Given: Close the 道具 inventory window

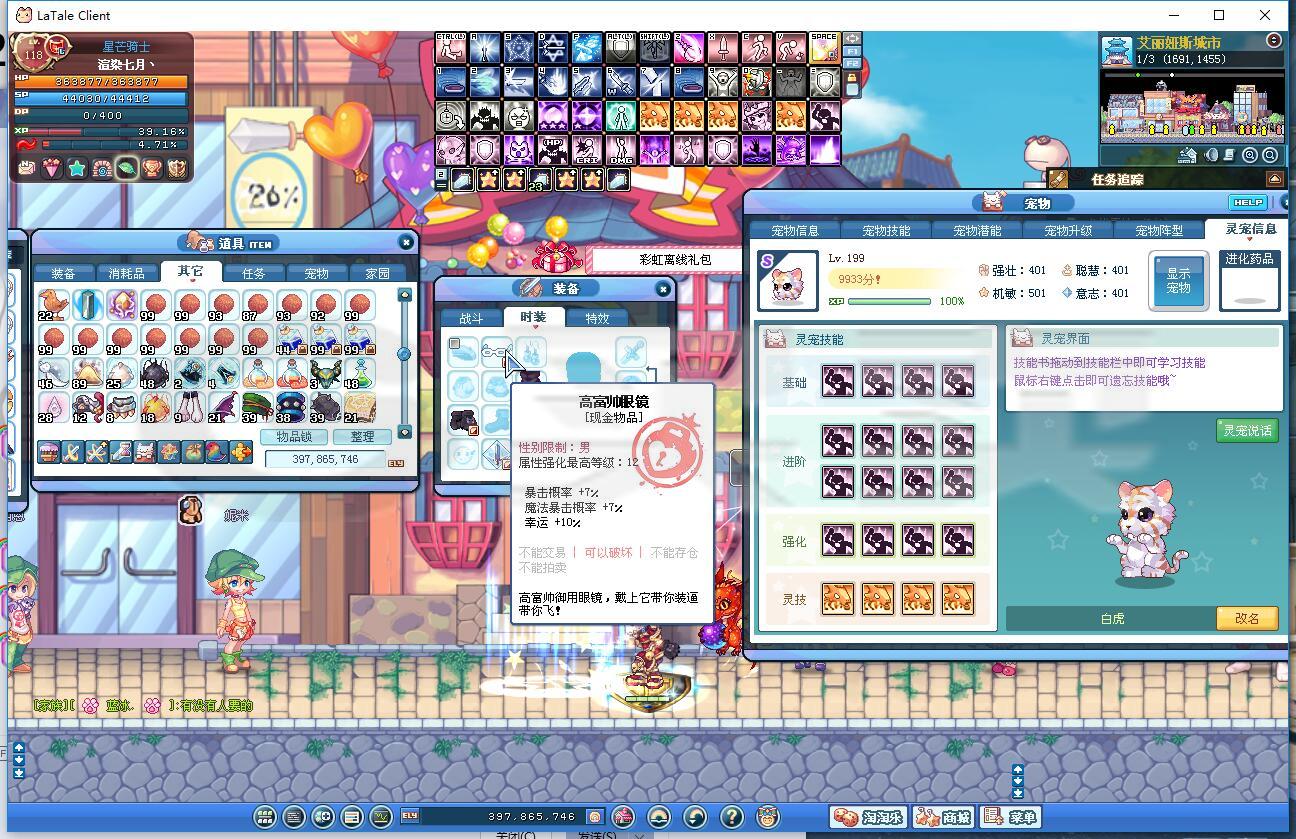Looking at the screenshot, I should [406, 242].
